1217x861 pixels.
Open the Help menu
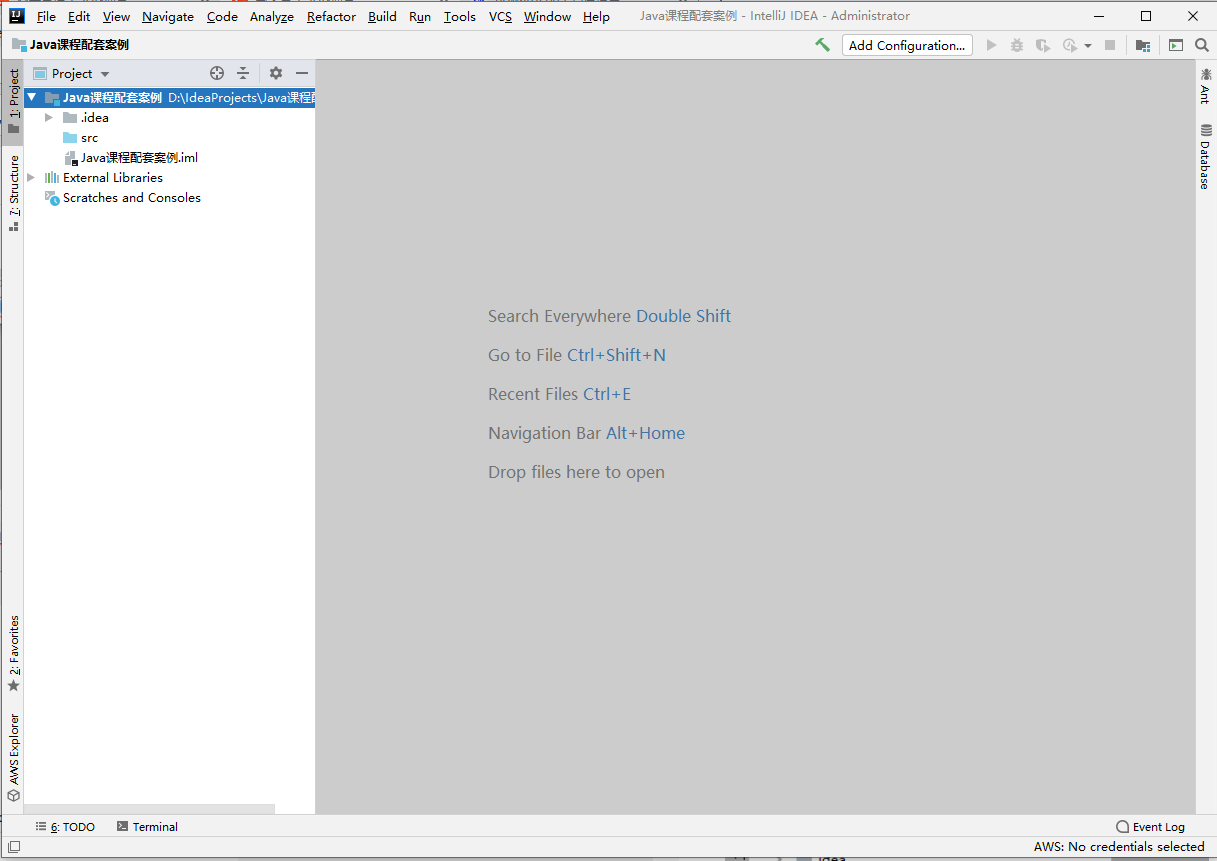(596, 17)
